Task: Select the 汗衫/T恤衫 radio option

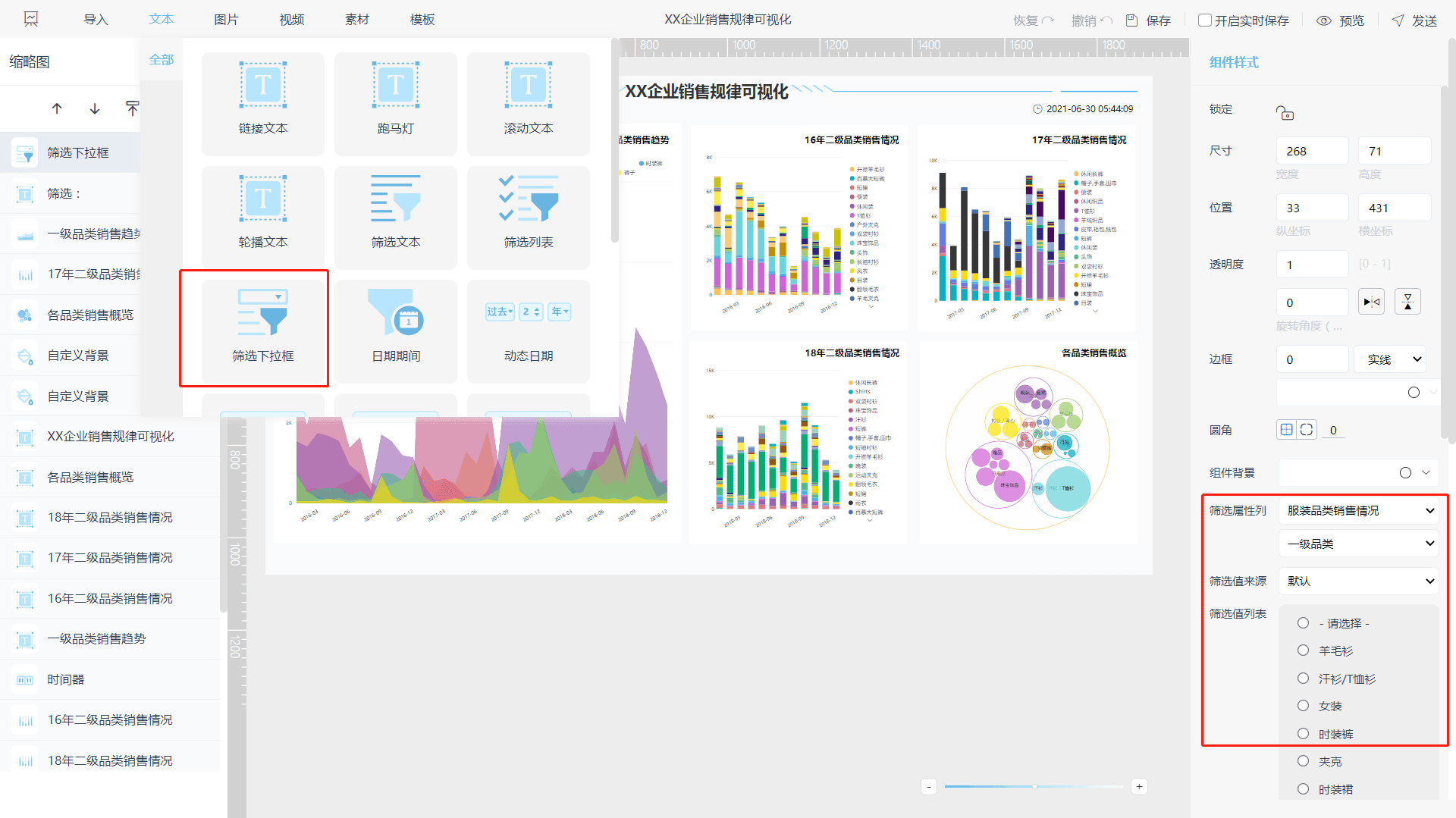Action: click(x=1303, y=679)
